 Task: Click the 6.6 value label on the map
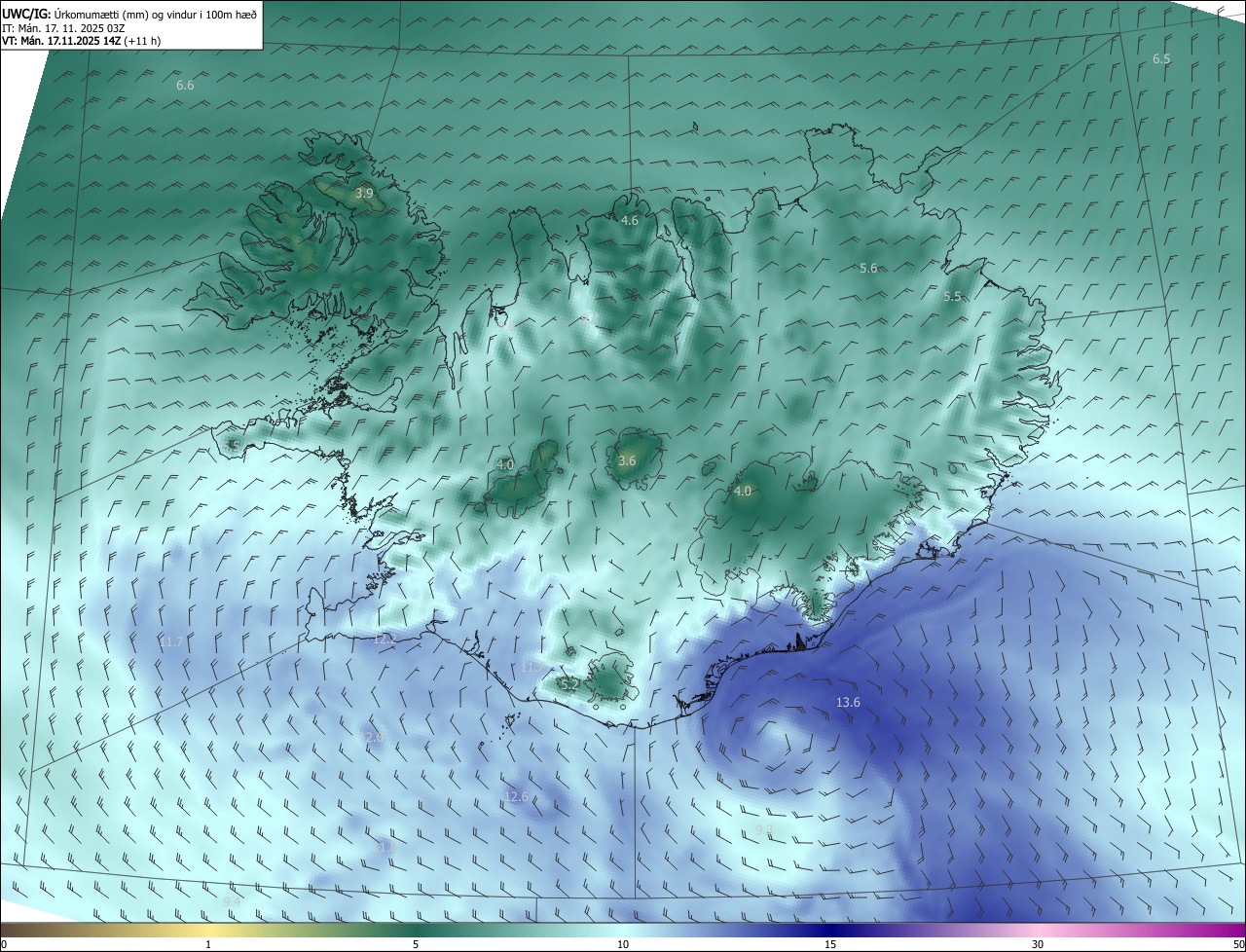185,86
